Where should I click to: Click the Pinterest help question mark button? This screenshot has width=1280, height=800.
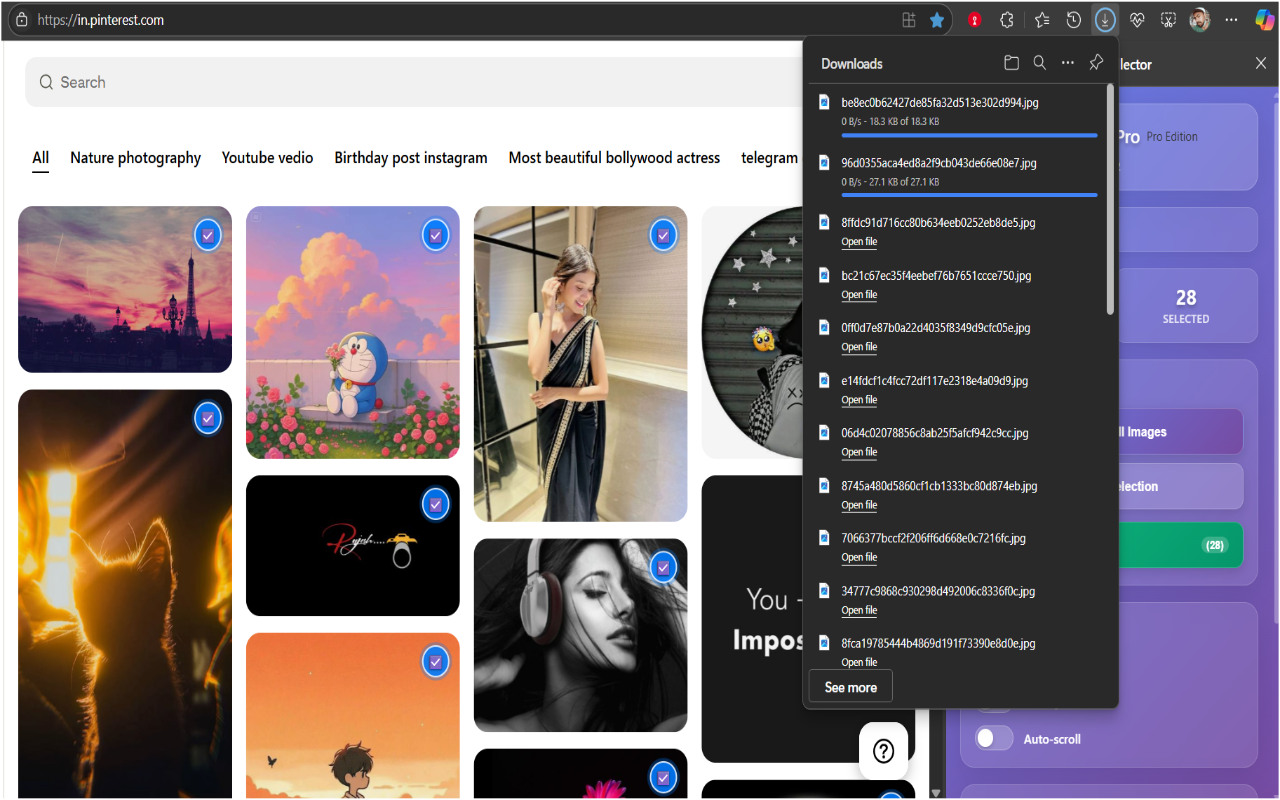pos(884,751)
